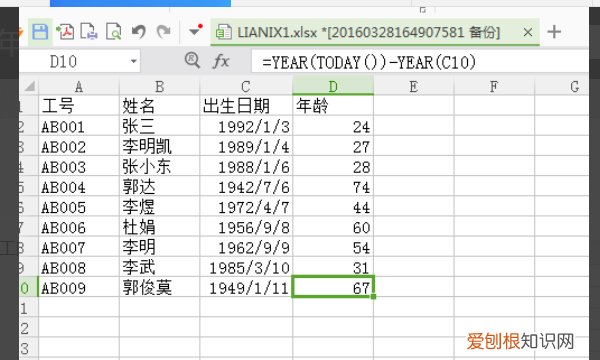Select column A header
Viewport: 600px width, 360px height.
(x=79, y=86)
